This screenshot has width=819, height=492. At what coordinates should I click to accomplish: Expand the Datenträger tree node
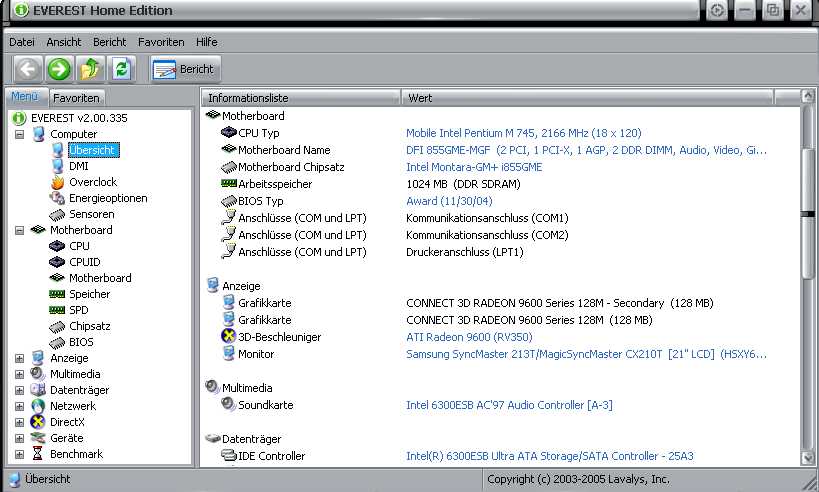(19, 390)
